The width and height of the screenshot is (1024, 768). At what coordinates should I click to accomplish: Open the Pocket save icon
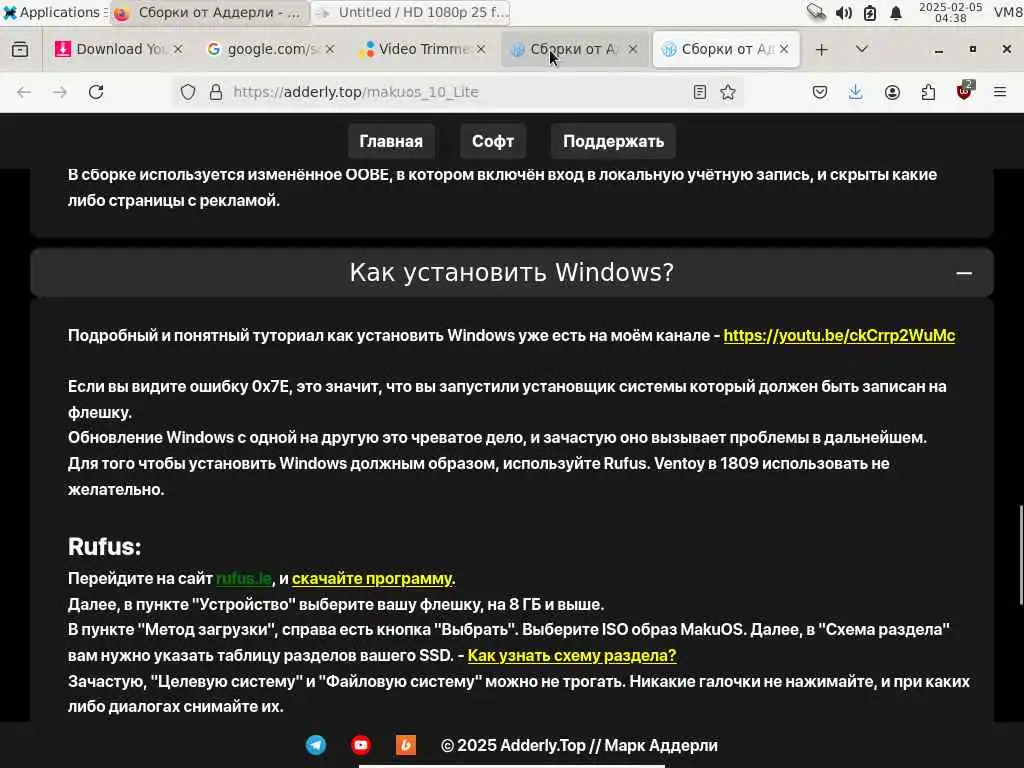coord(820,92)
